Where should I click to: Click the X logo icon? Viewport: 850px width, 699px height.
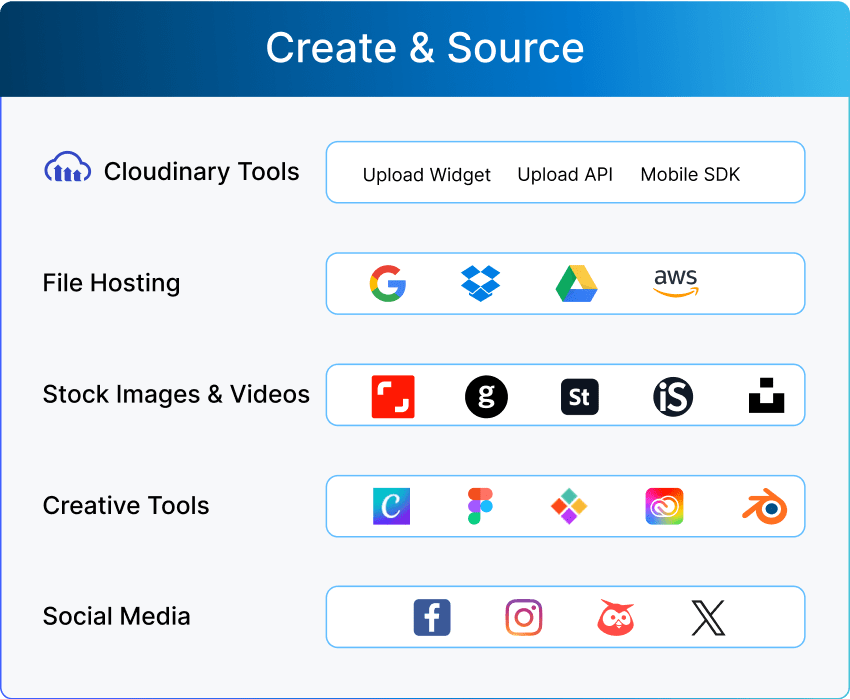pyautogui.click(x=708, y=617)
